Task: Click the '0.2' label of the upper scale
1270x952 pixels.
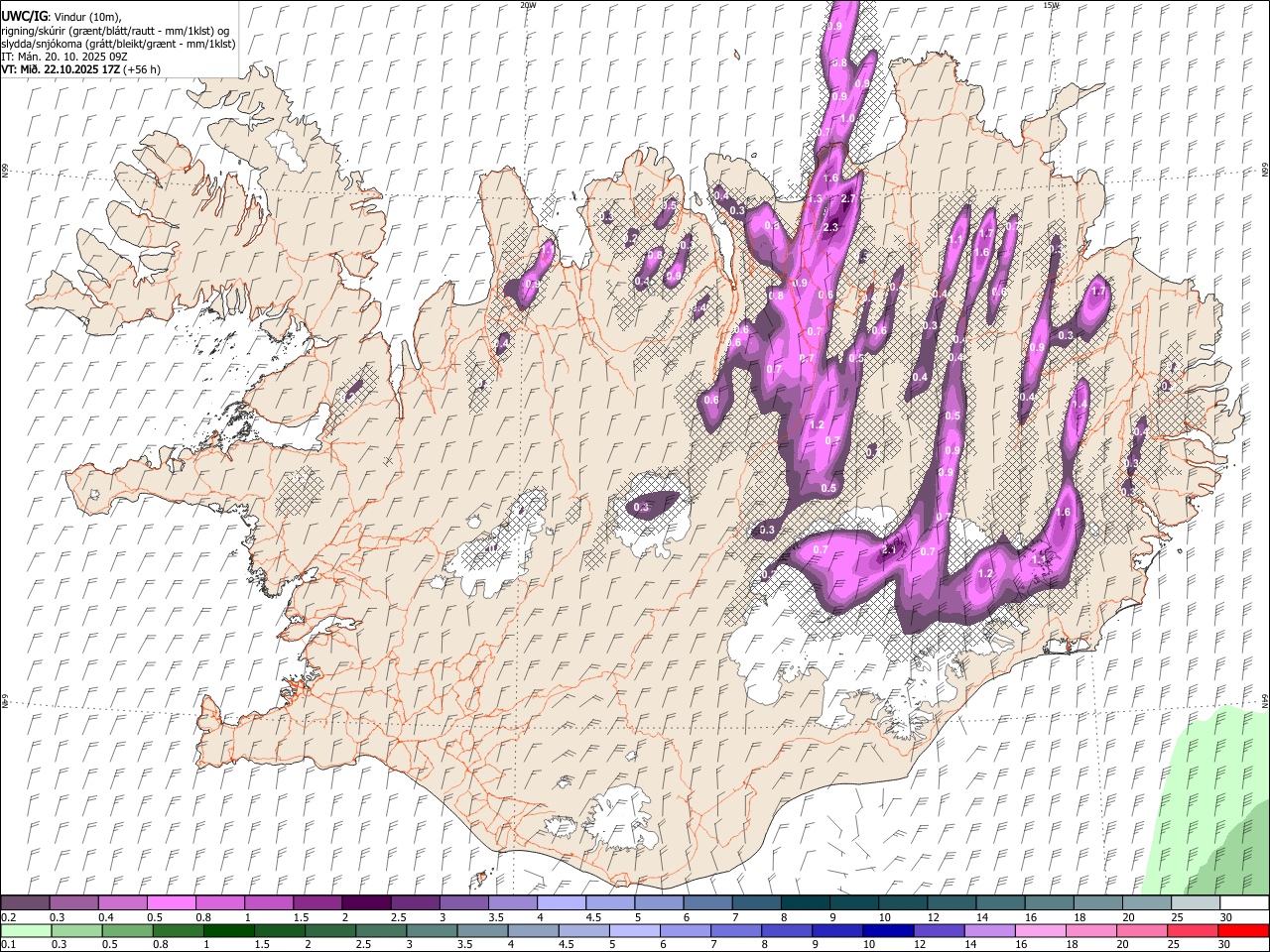Action: point(7,917)
